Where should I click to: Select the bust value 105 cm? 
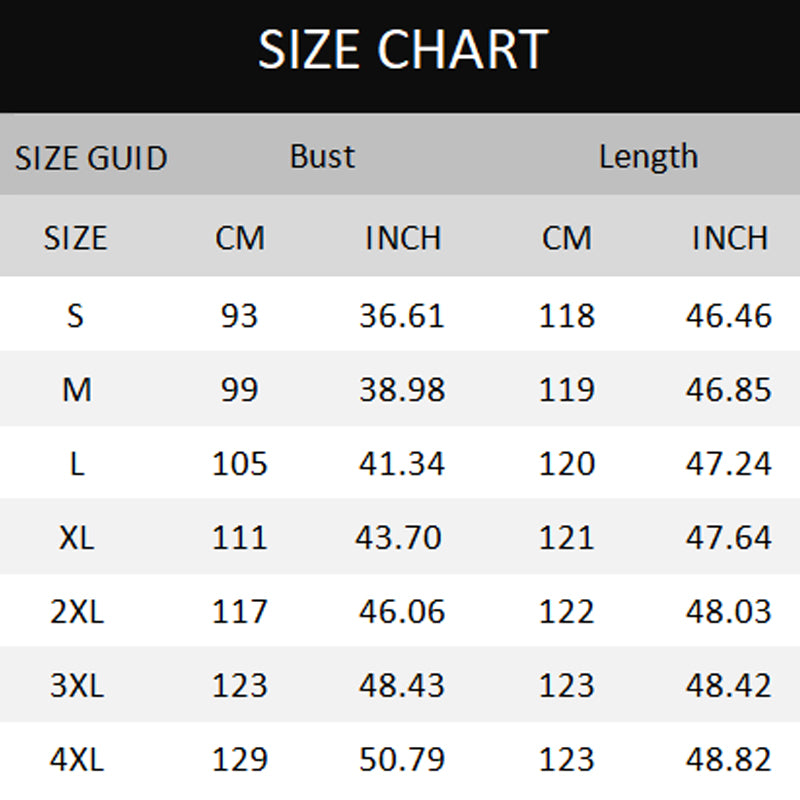(x=239, y=464)
